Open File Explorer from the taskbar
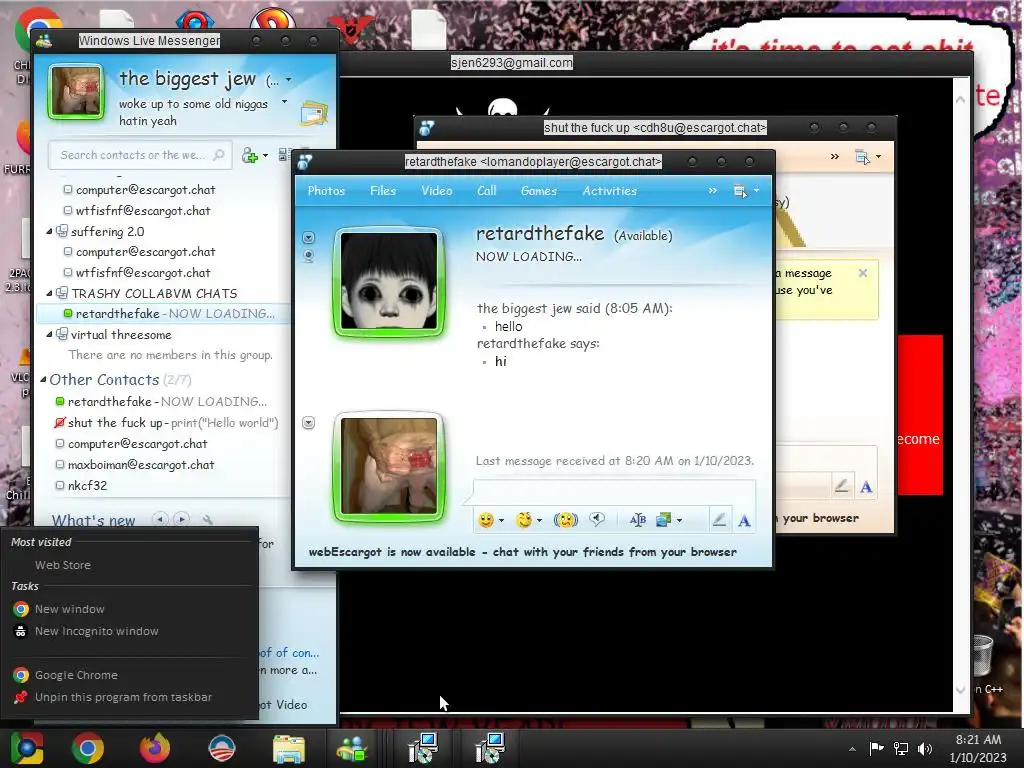 coord(289,748)
